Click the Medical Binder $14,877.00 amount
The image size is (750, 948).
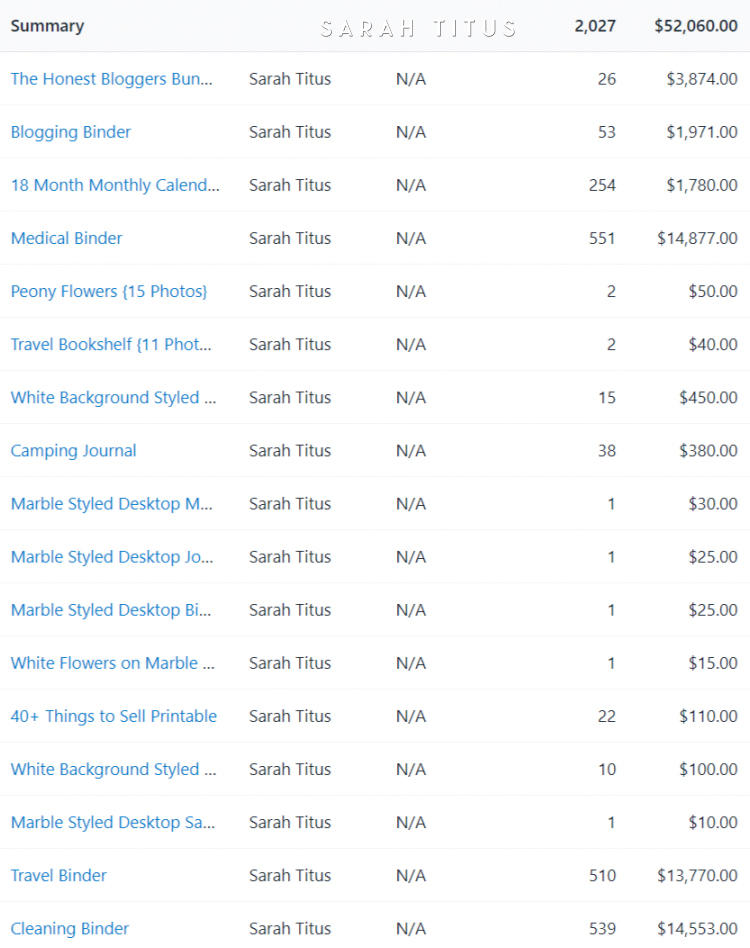pos(697,238)
